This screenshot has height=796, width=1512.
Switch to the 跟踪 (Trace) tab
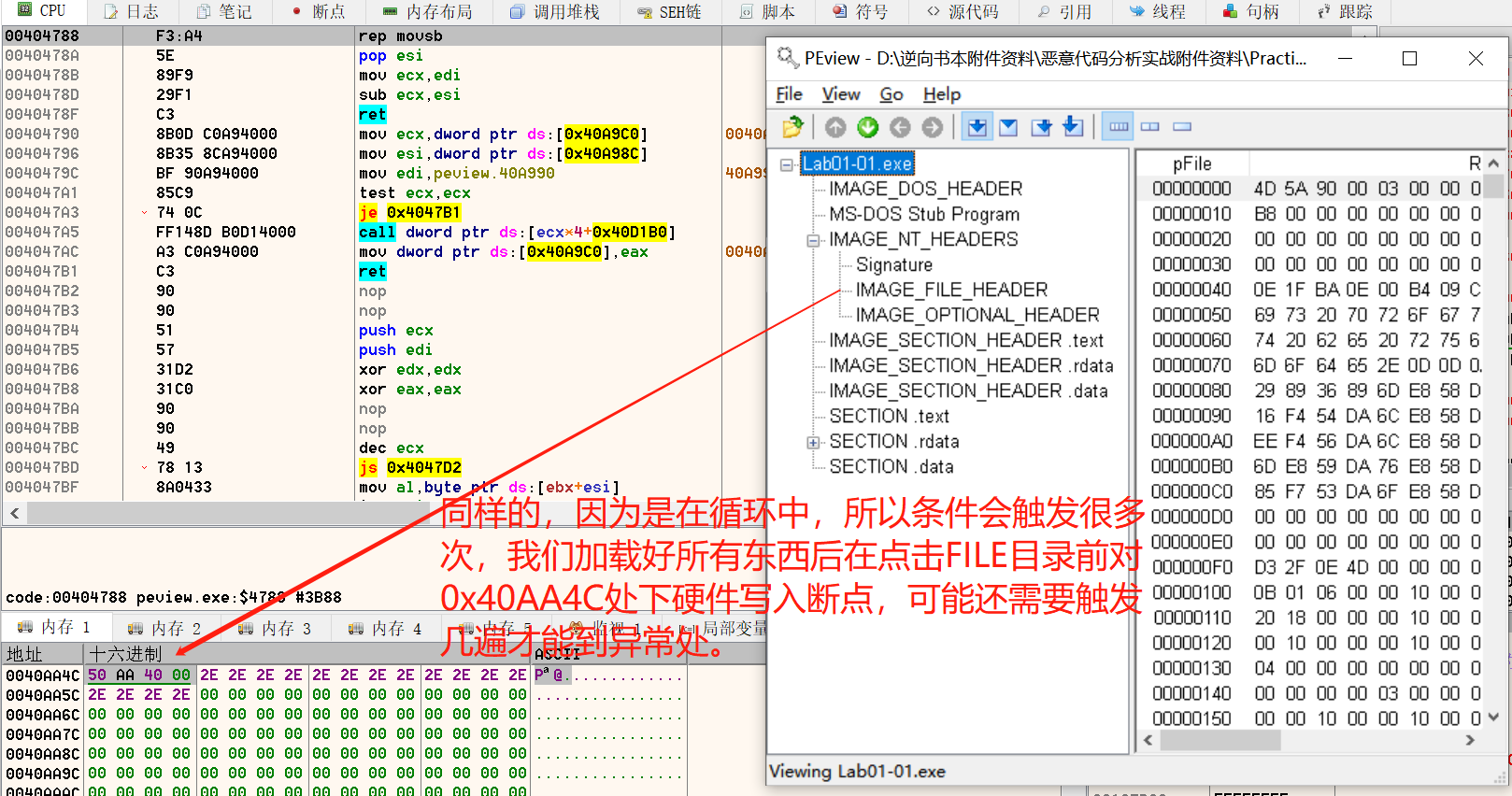tap(1345, 11)
